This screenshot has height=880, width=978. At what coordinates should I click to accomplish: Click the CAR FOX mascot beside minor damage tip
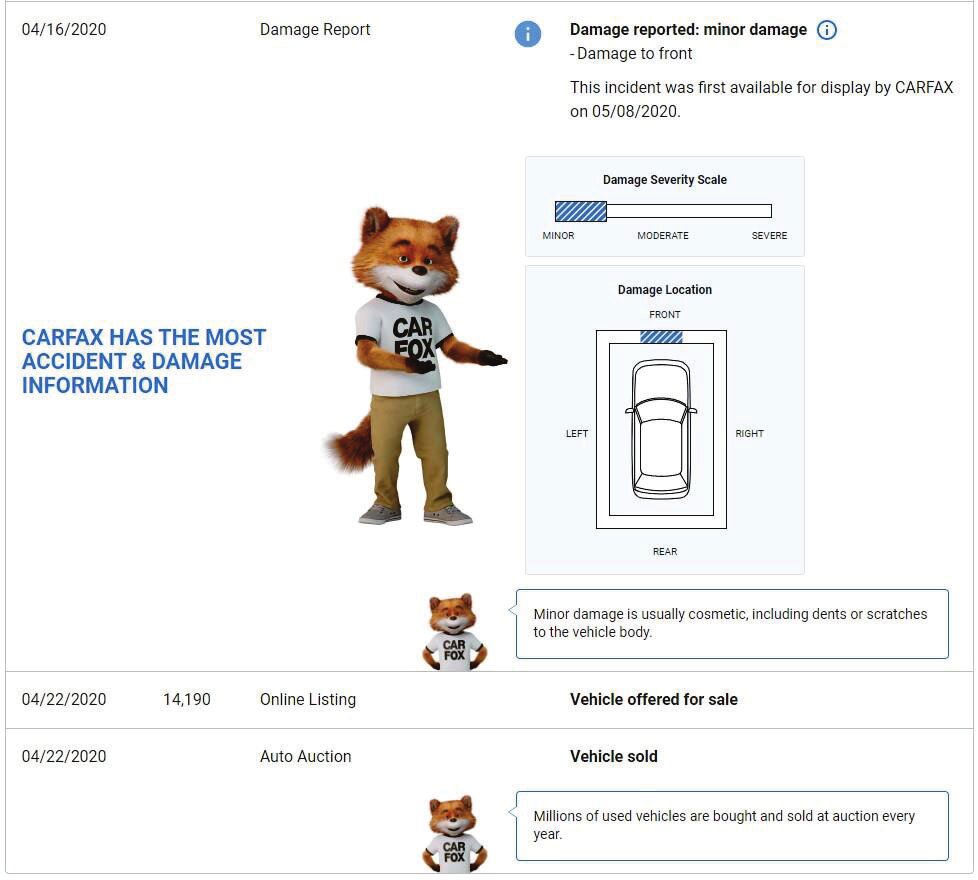click(x=454, y=632)
